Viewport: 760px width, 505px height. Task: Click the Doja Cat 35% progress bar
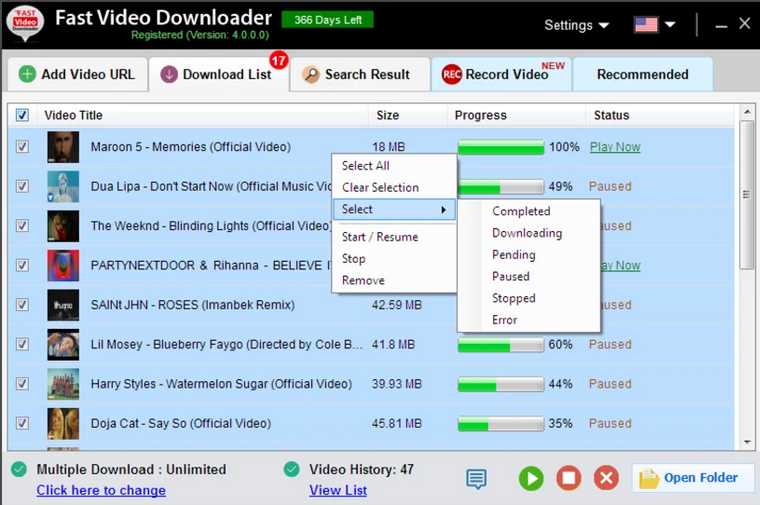(501, 424)
